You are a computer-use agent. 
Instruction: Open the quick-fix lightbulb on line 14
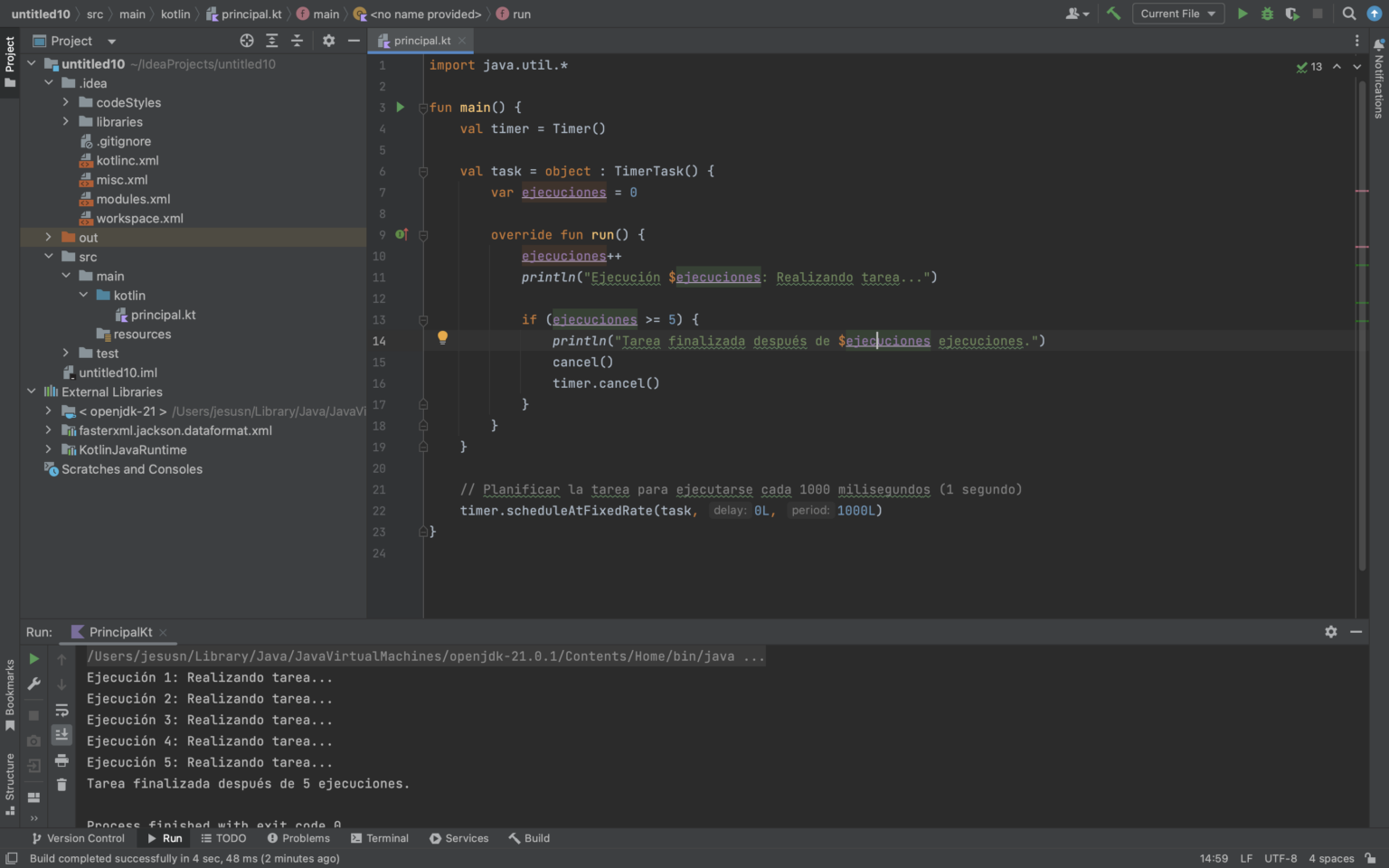point(442,337)
